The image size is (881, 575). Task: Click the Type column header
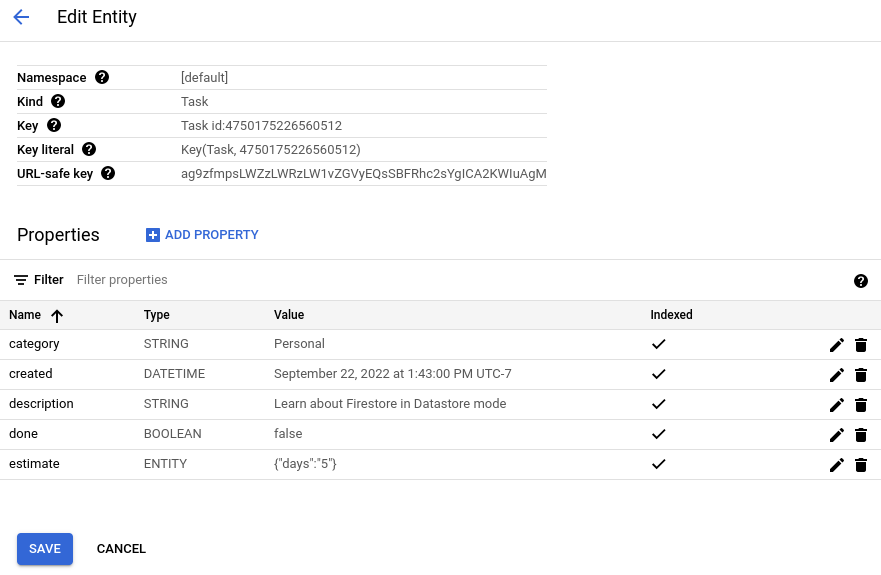pyautogui.click(x=157, y=315)
